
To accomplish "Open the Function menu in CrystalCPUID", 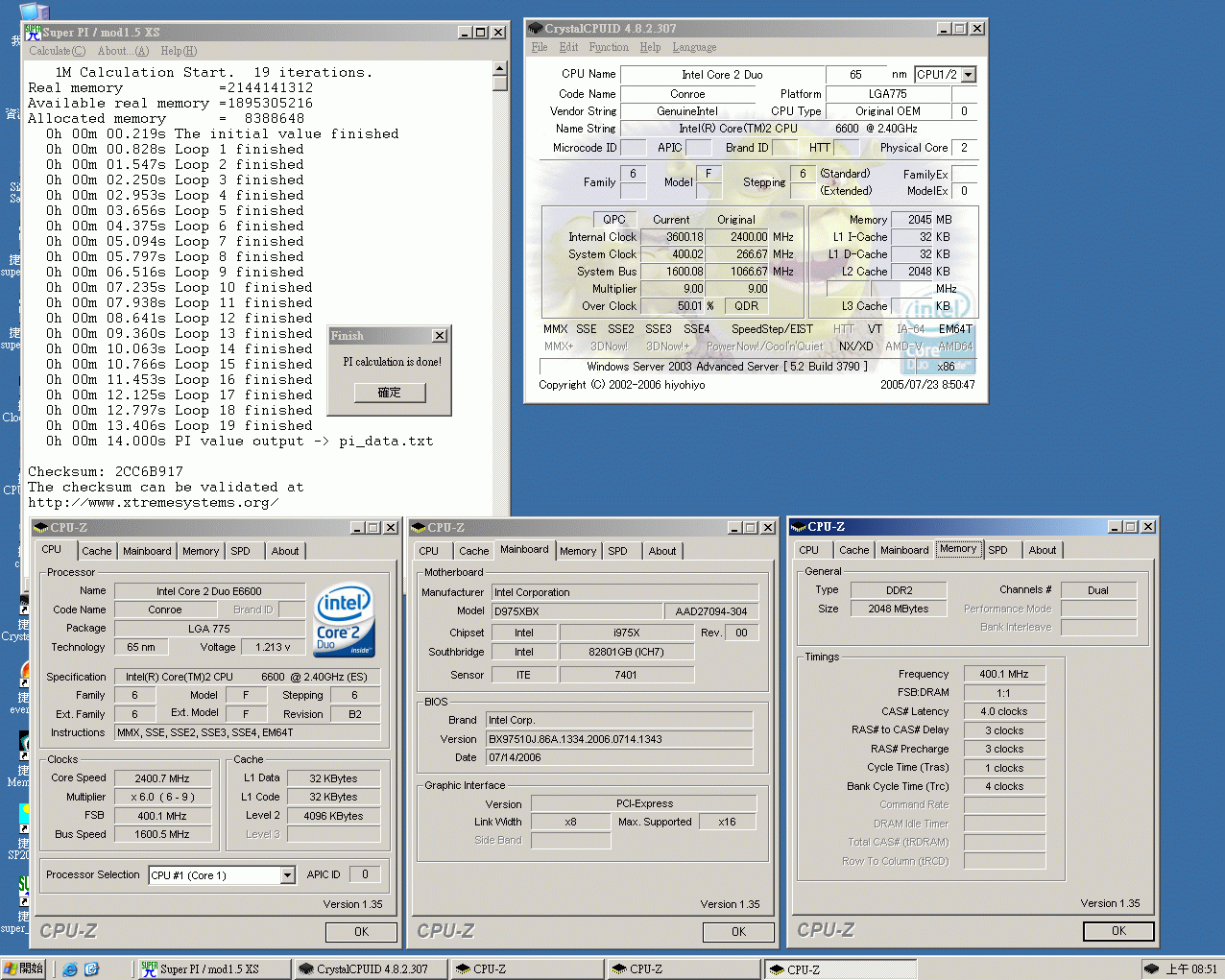I will point(609,47).
